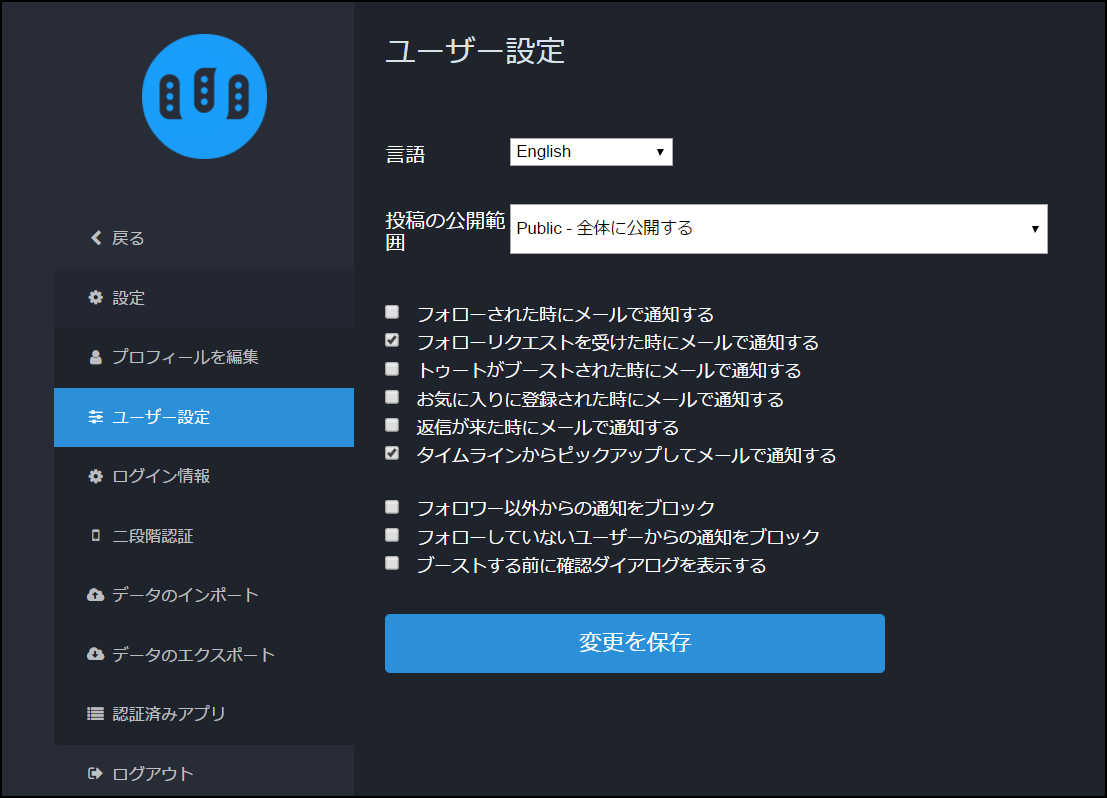Open the 認証済みアプリ menu item
This screenshot has height=798, width=1107.
pos(169,714)
